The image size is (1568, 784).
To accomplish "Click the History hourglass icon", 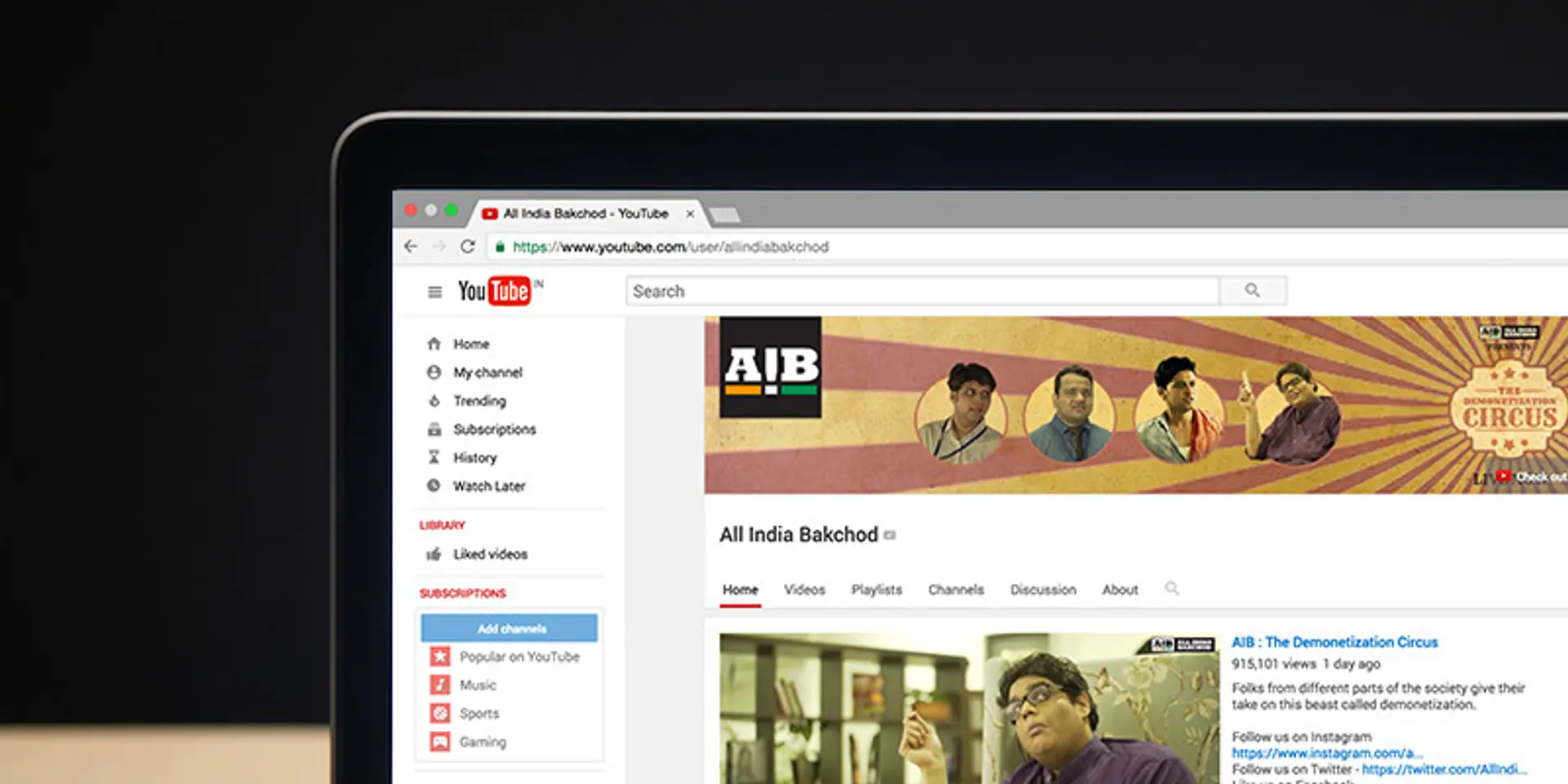I will coord(434,457).
